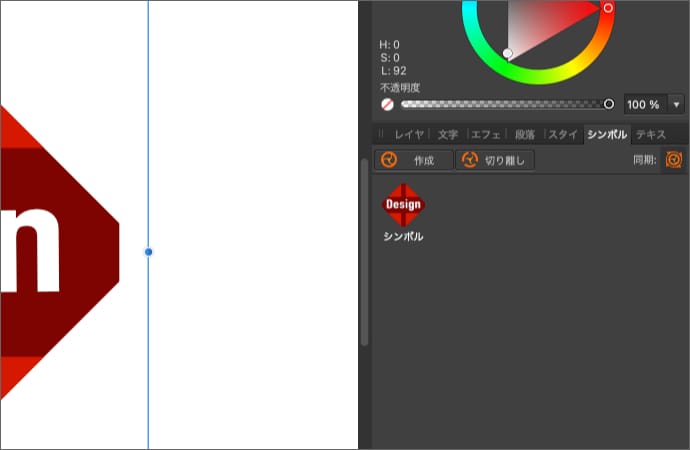Viewport: 690px width, 450px height.
Task: Select the エフェ (Effects) tab
Action: [x=486, y=134]
